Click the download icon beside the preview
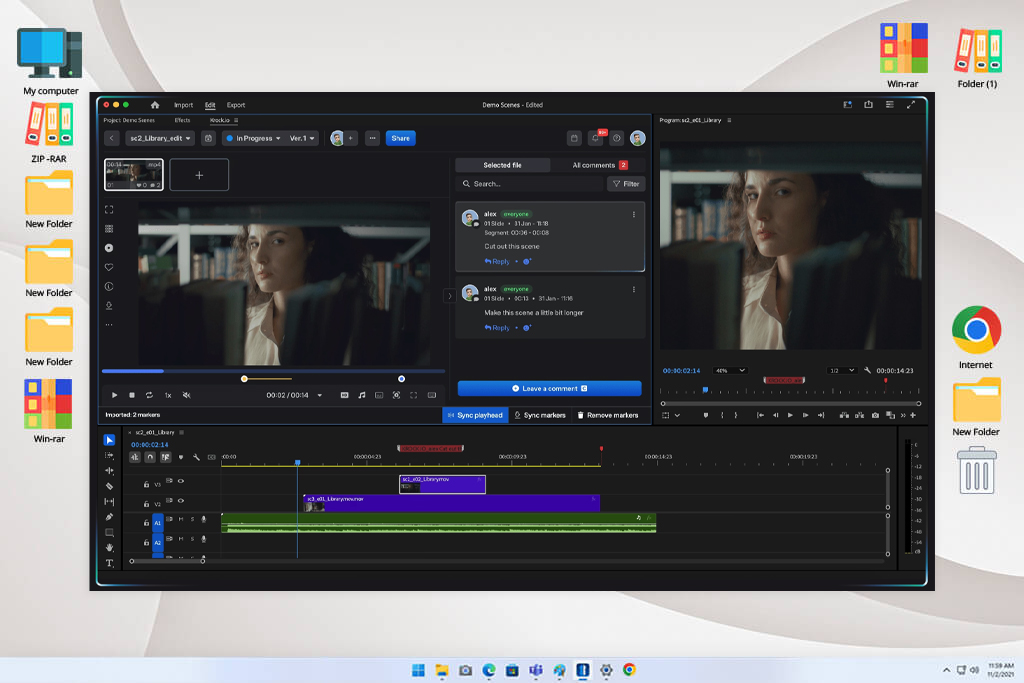 click(x=109, y=306)
